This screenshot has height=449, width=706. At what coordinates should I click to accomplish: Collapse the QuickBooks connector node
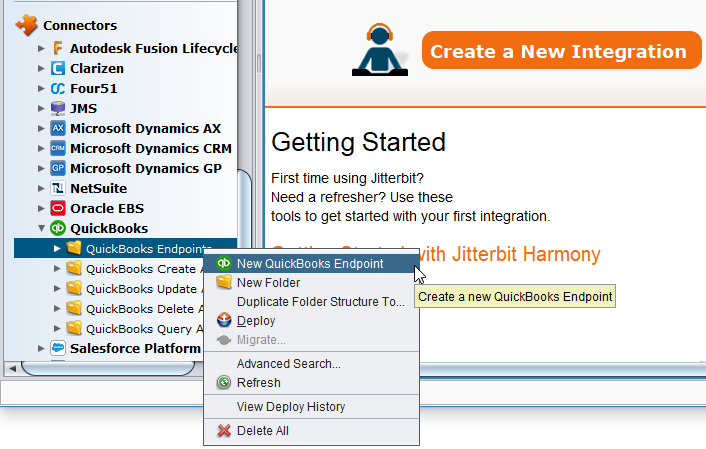coord(41,228)
